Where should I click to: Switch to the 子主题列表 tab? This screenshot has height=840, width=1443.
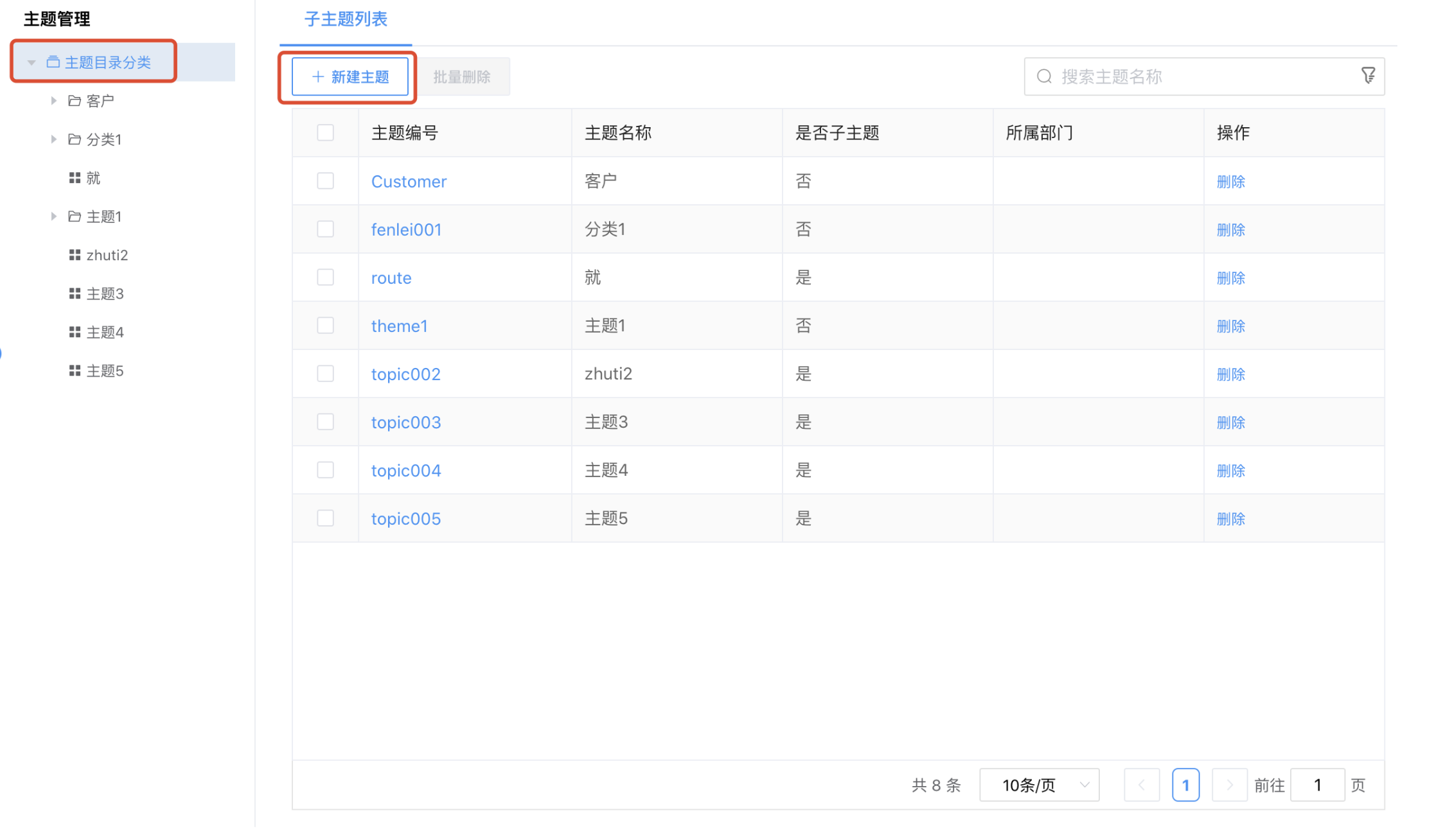(x=346, y=19)
